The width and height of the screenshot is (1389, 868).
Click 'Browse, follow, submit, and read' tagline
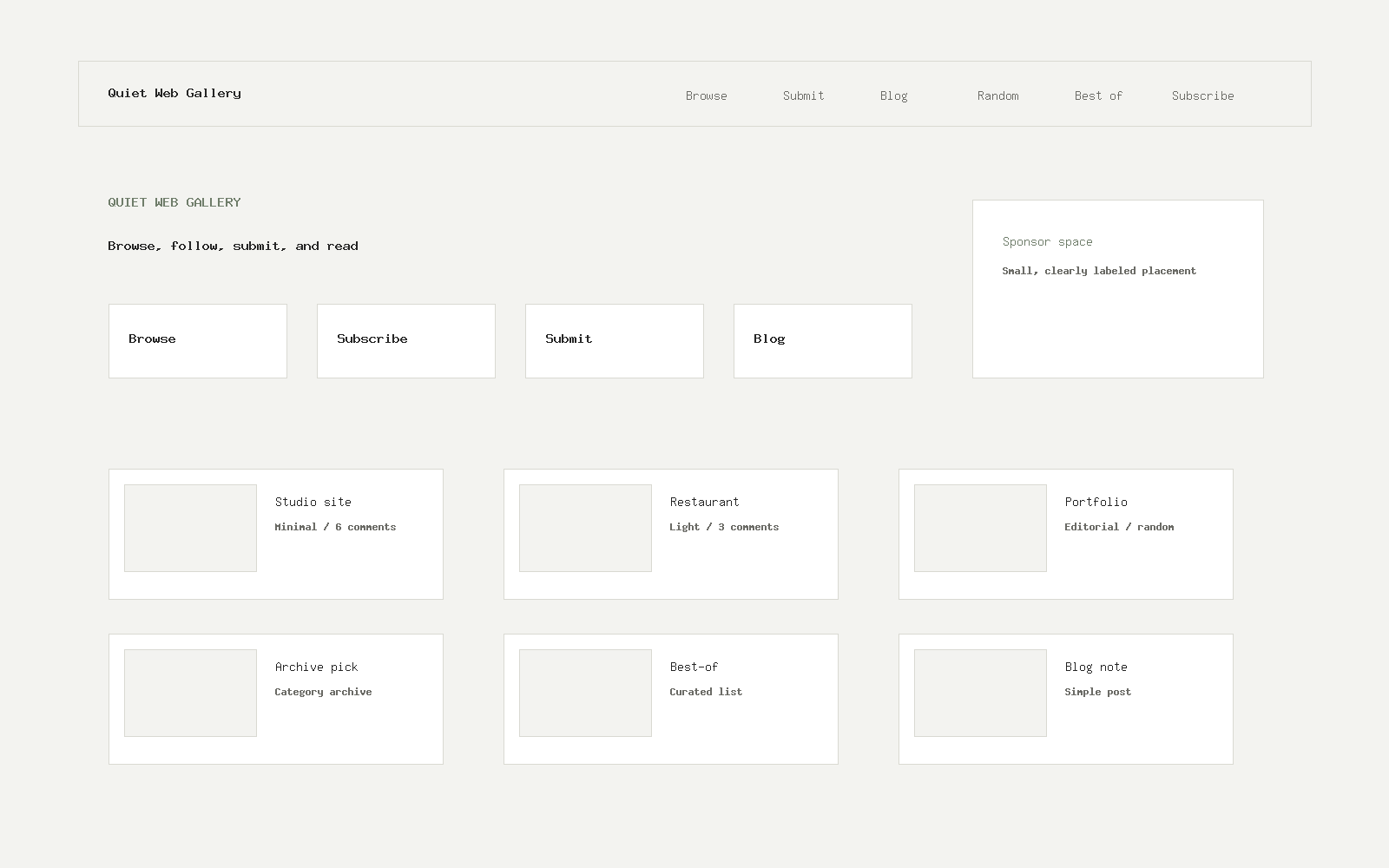[x=234, y=246]
